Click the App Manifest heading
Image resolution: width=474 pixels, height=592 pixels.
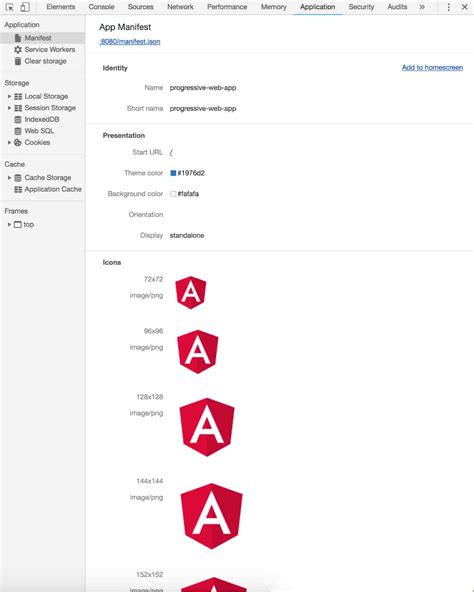125,27
